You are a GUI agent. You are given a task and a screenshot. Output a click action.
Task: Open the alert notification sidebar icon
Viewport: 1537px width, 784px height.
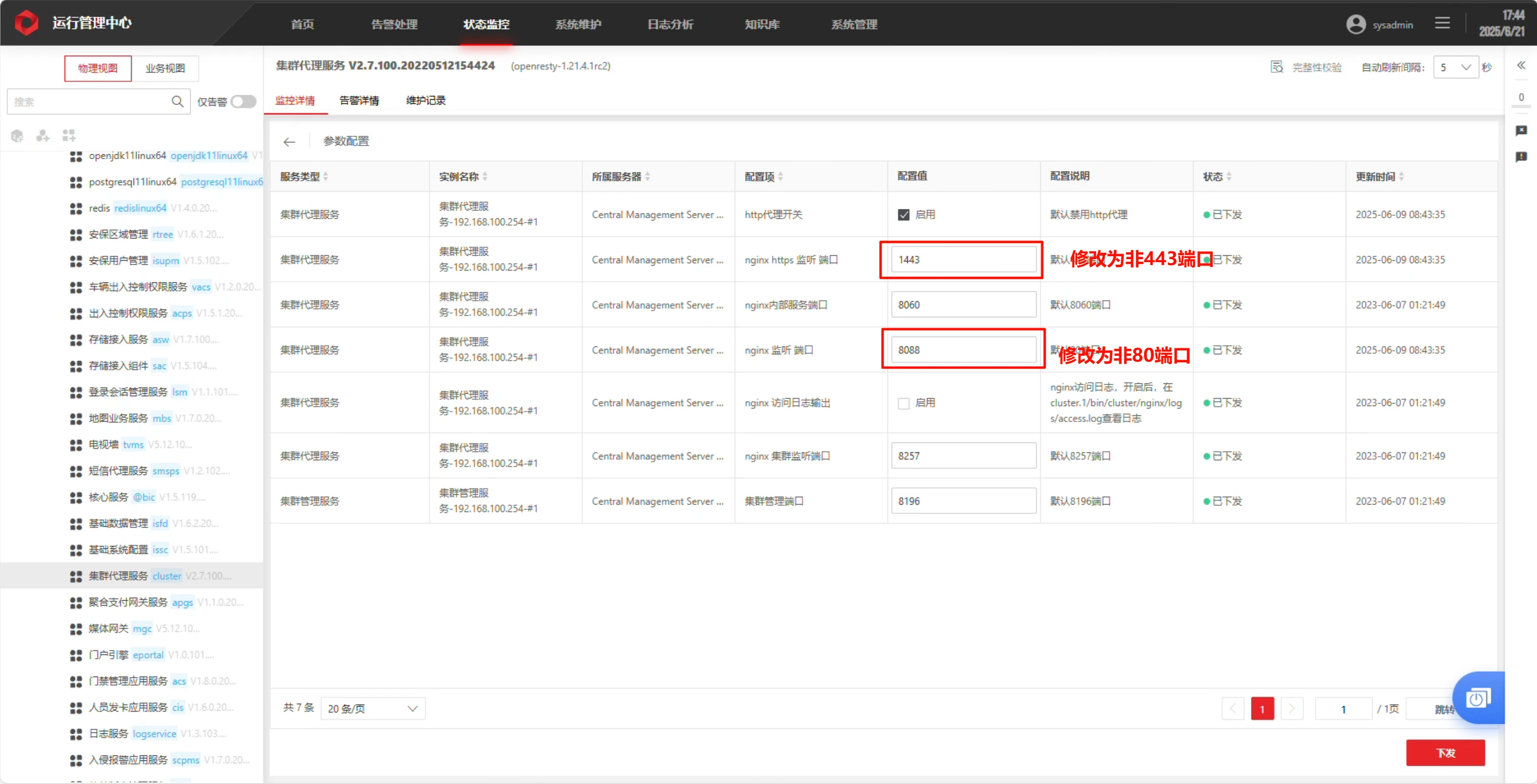1521,156
